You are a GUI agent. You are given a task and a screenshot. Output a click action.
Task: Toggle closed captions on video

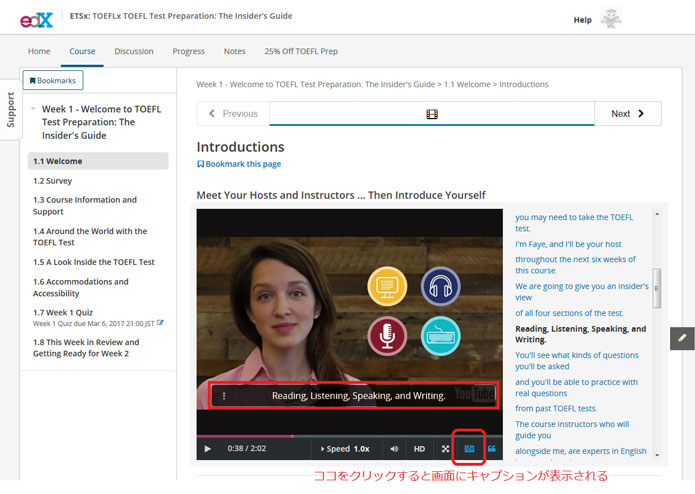click(469, 448)
